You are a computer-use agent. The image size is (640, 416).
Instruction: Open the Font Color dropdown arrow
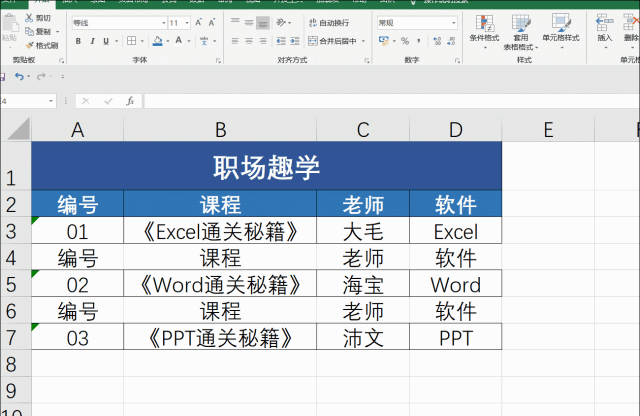point(189,41)
